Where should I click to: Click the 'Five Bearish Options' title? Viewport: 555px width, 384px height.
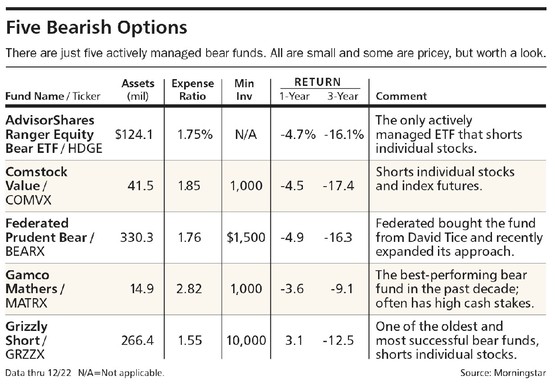coord(96,27)
